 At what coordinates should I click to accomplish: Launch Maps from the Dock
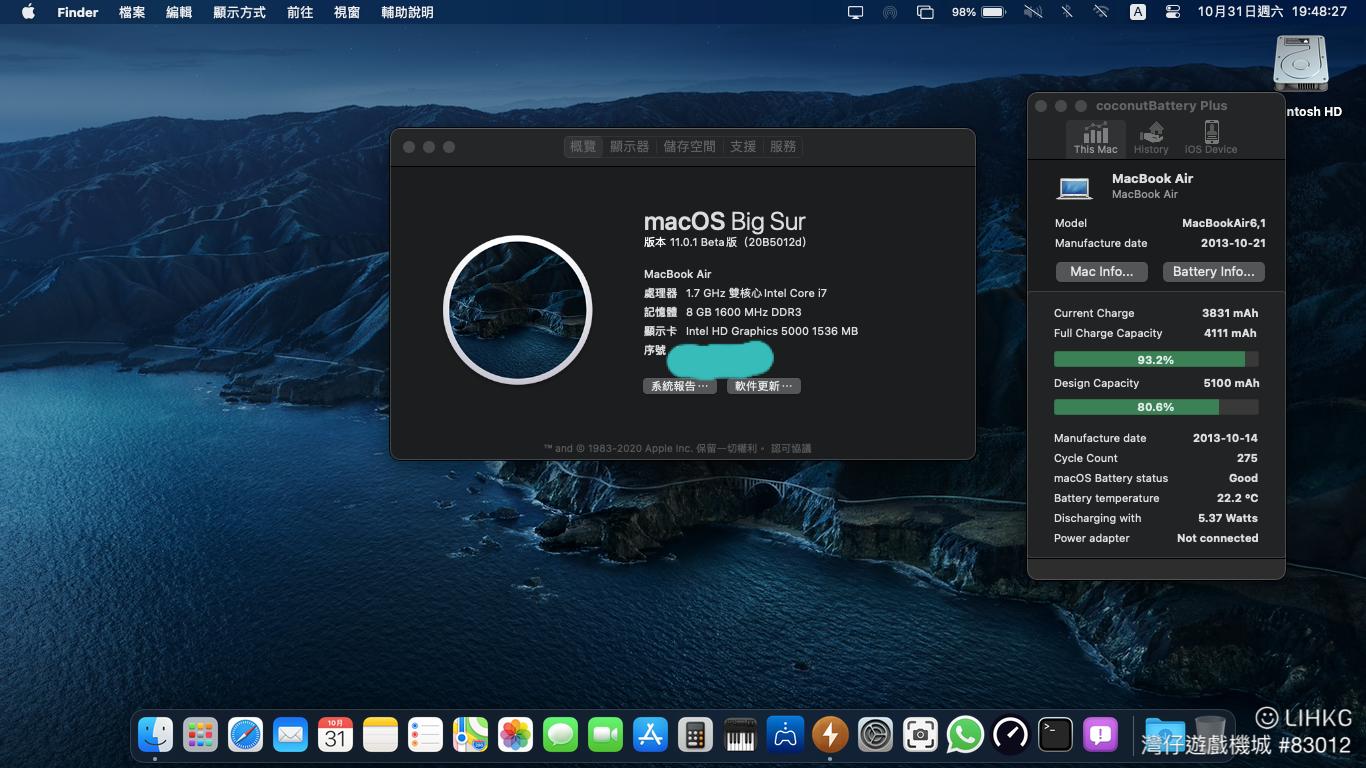470,736
